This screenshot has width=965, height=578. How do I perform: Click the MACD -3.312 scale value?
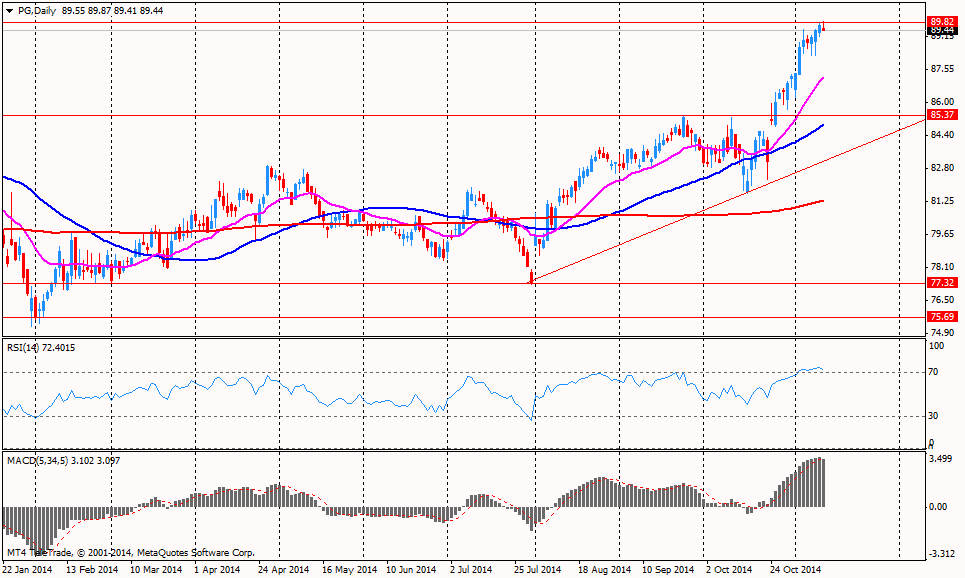(x=940, y=553)
